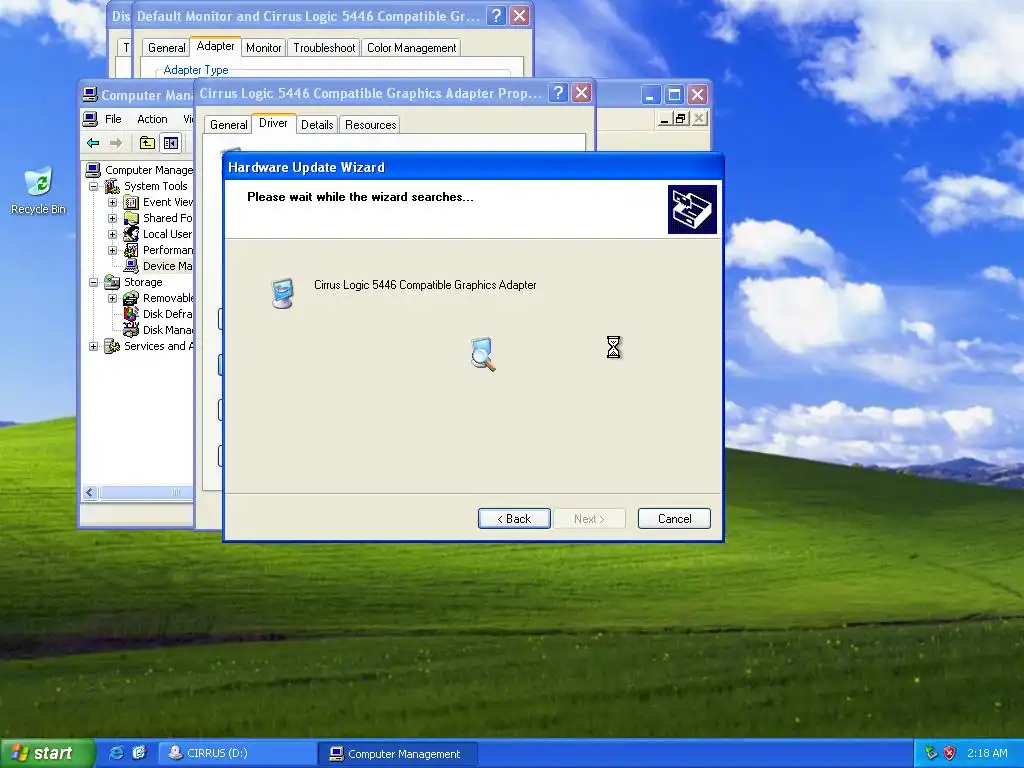Cancel the Hardware Update Wizard

pyautogui.click(x=674, y=519)
